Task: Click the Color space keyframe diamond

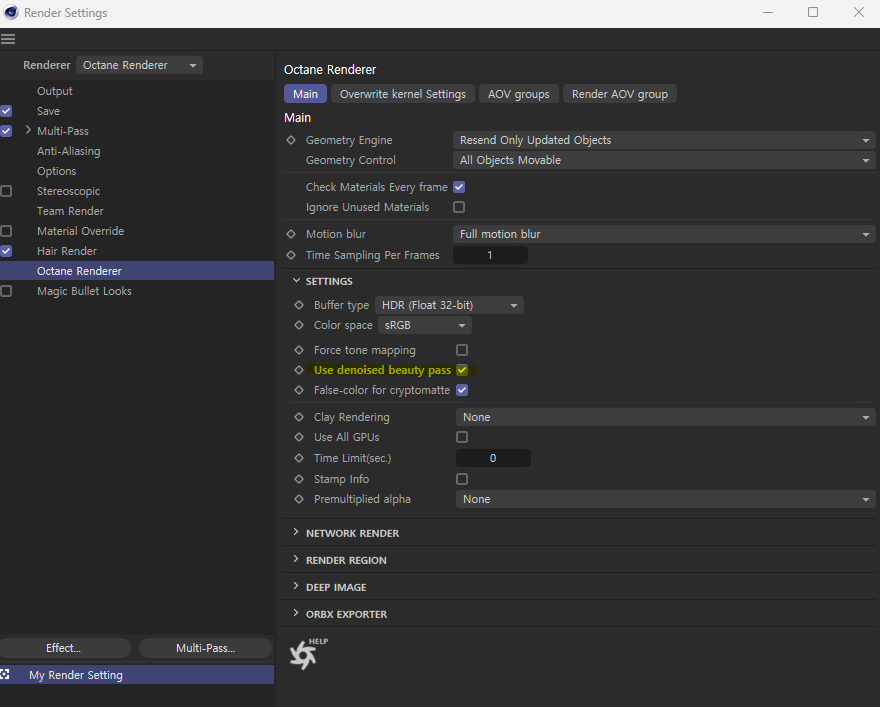Action: (299, 325)
